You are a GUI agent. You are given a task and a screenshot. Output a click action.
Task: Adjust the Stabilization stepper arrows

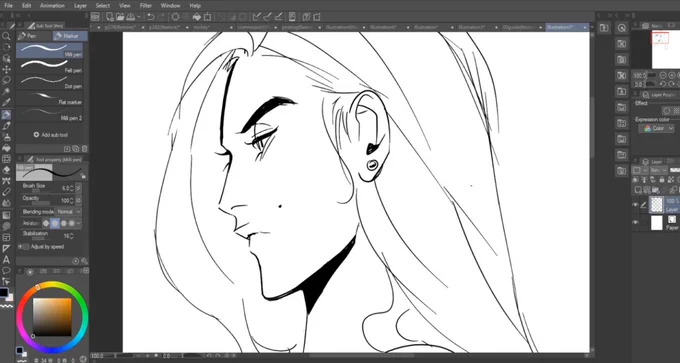click(72, 236)
